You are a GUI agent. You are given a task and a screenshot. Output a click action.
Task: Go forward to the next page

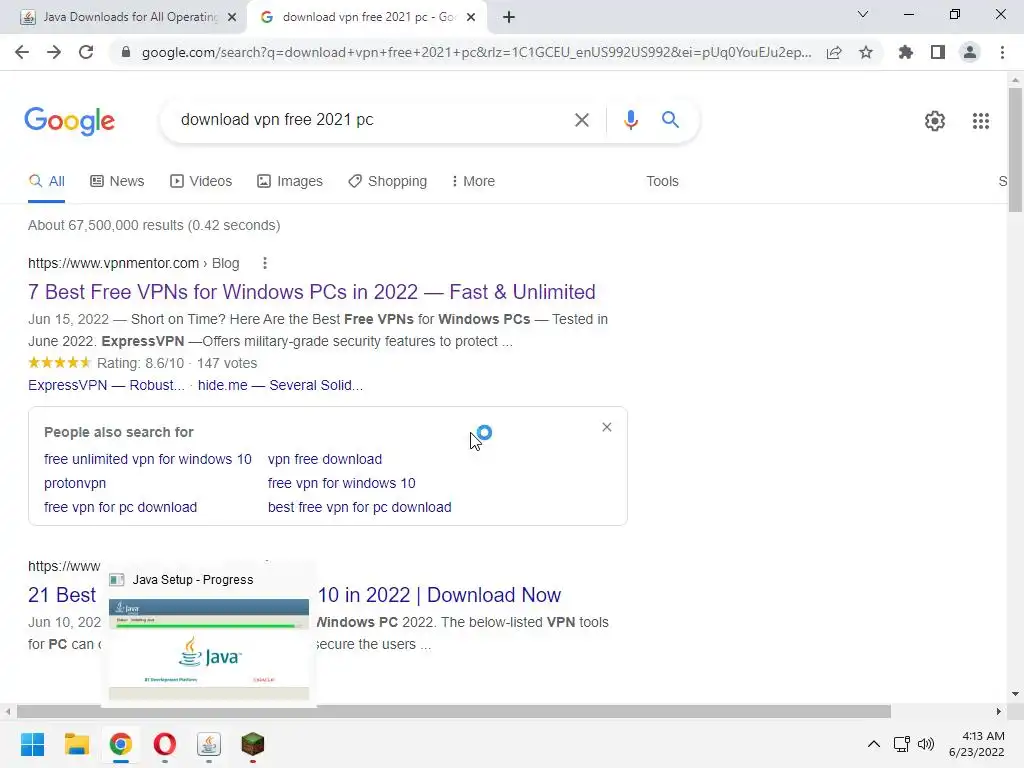54,52
